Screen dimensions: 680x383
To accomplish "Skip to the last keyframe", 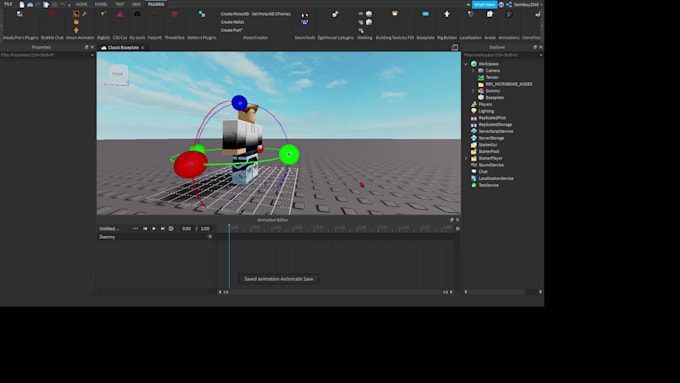I will point(162,229).
